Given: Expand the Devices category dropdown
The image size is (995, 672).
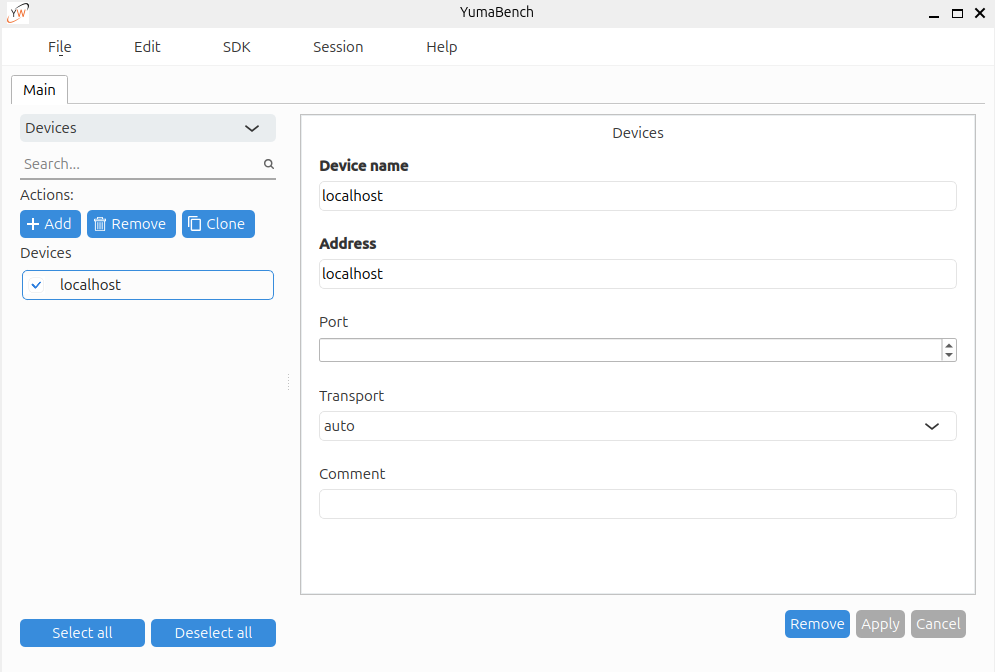Looking at the screenshot, I should pyautogui.click(x=148, y=128).
